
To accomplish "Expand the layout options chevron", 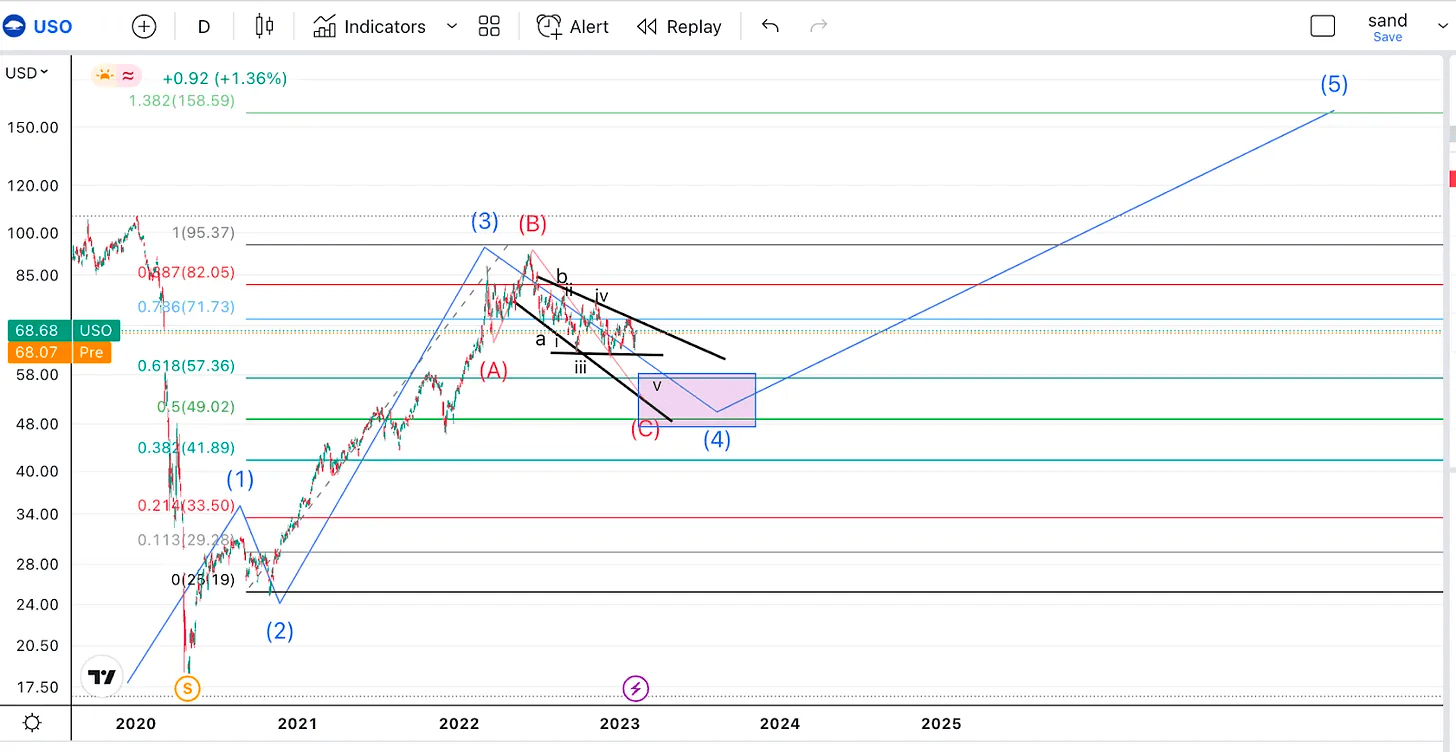I will 1443,26.
